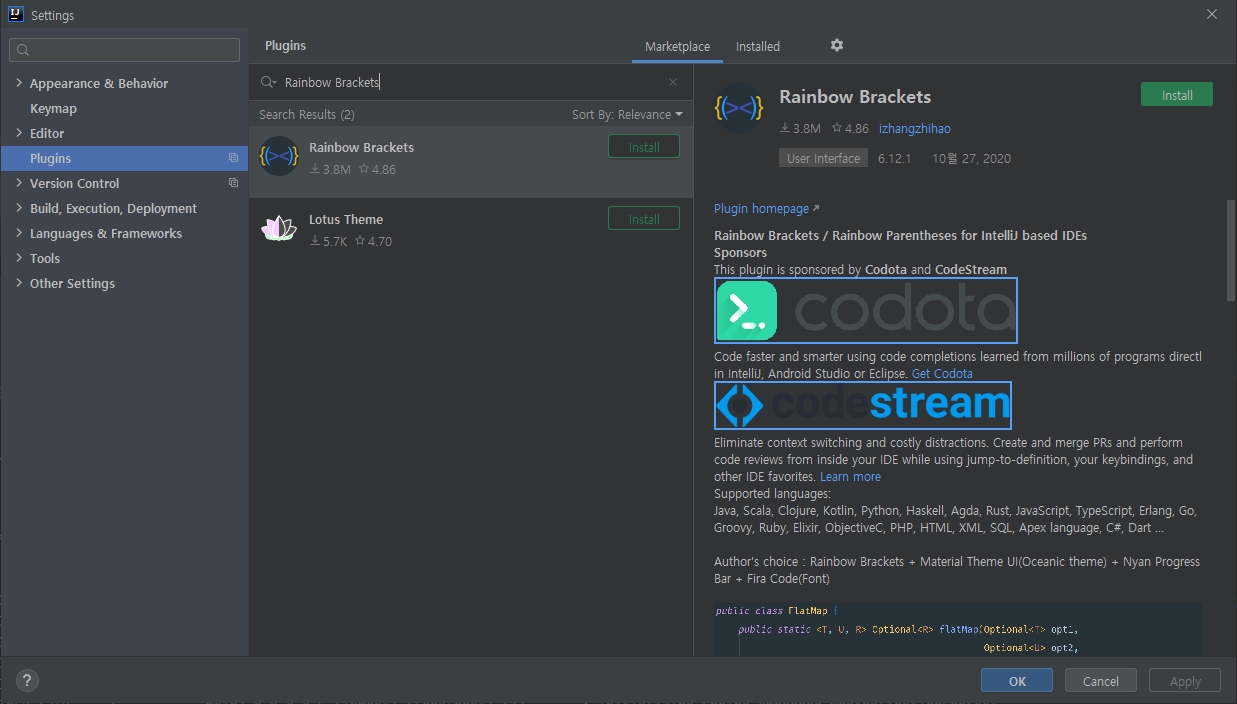Expand Languages & Frameworks
This screenshot has width=1237, height=704.
19,233
